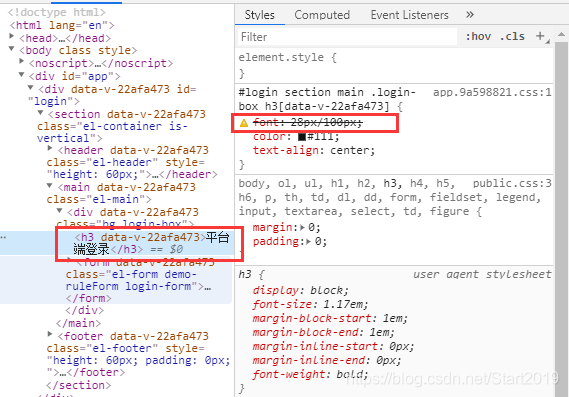The image size is (569, 397).
Task: Expand the noscript element node
Action: pos(21,61)
